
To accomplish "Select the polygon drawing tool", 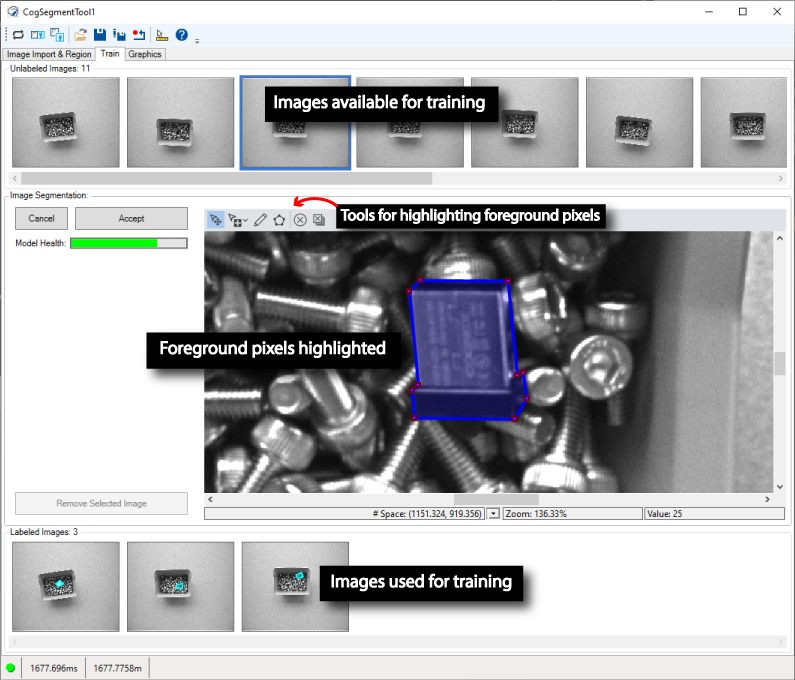I will [279, 220].
